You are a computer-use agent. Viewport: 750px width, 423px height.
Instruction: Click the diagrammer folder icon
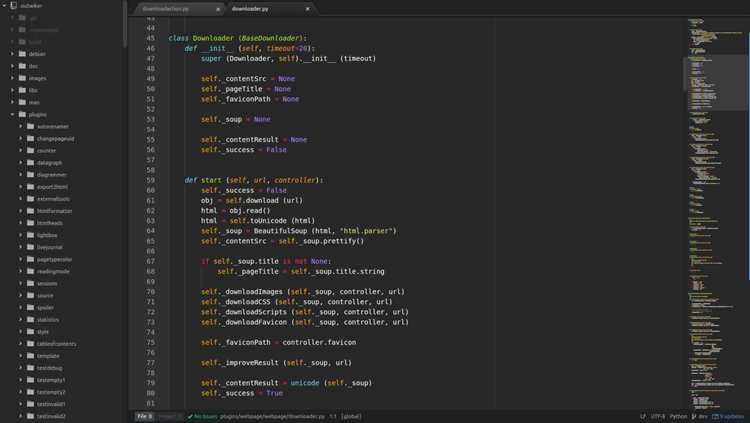(x=31, y=174)
